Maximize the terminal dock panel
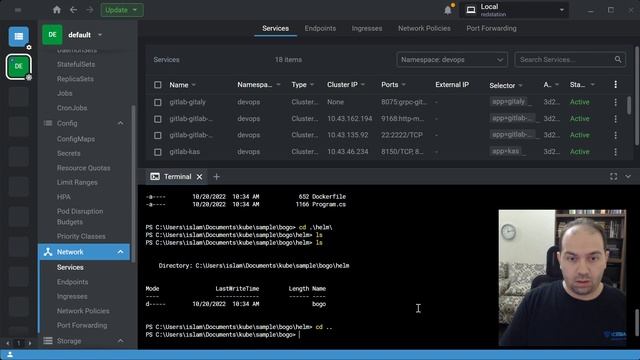Image resolution: width=640 pixels, height=360 pixels. (613, 176)
